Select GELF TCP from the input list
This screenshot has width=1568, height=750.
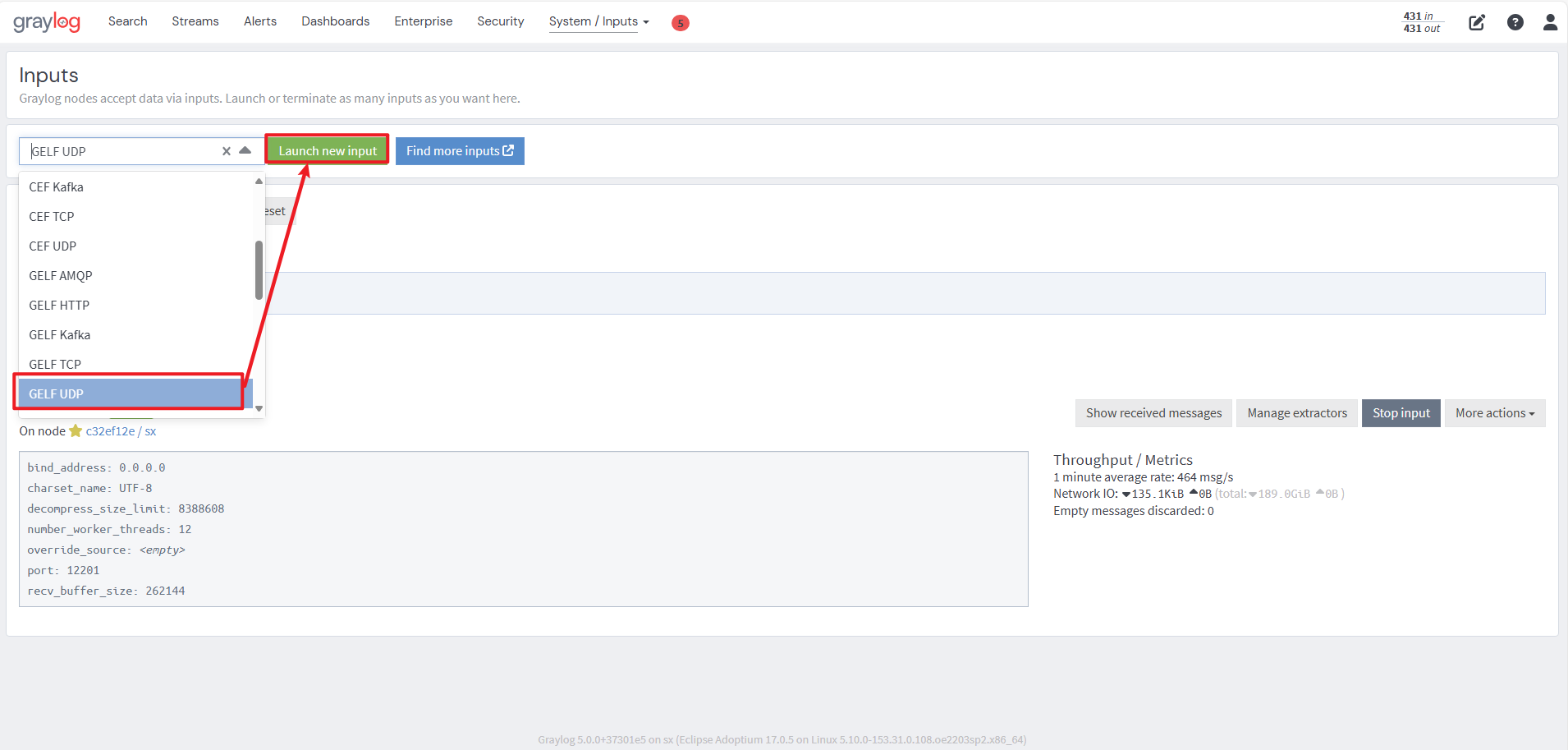click(x=136, y=364)
